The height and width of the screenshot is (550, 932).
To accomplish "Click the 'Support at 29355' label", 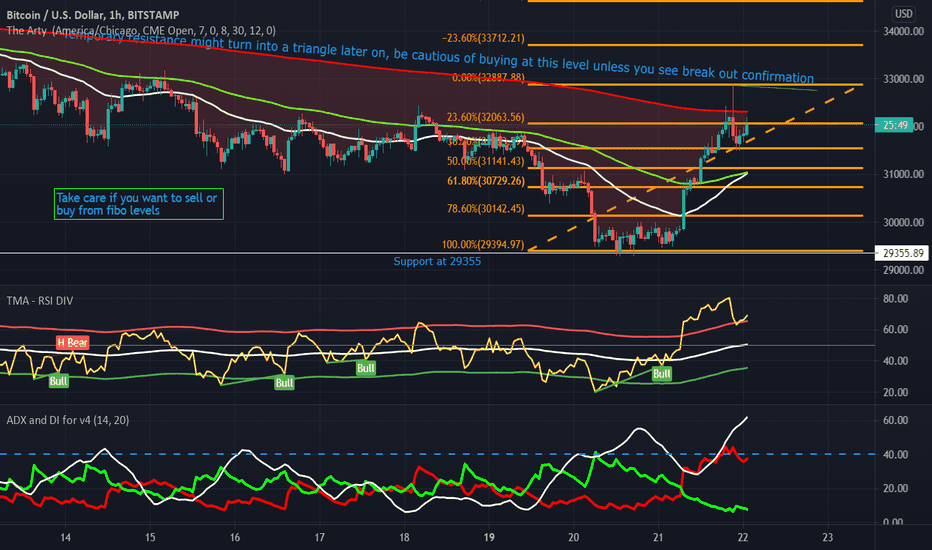I will [437, 261].
